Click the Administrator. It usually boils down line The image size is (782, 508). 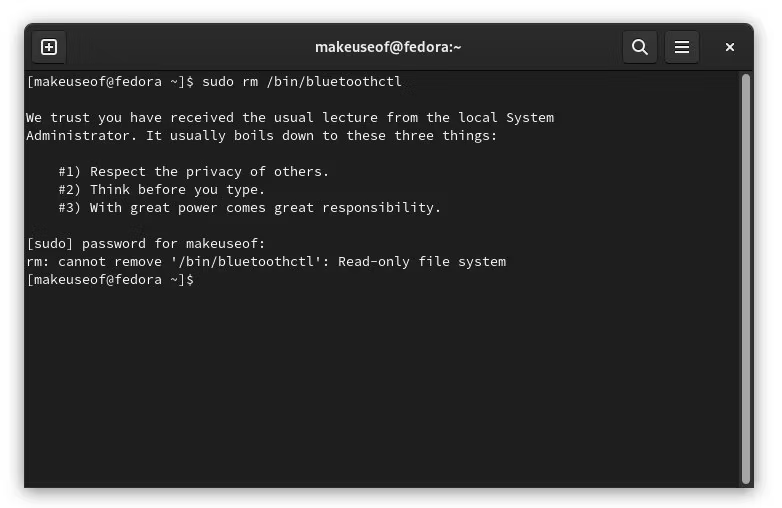[262, 136]
